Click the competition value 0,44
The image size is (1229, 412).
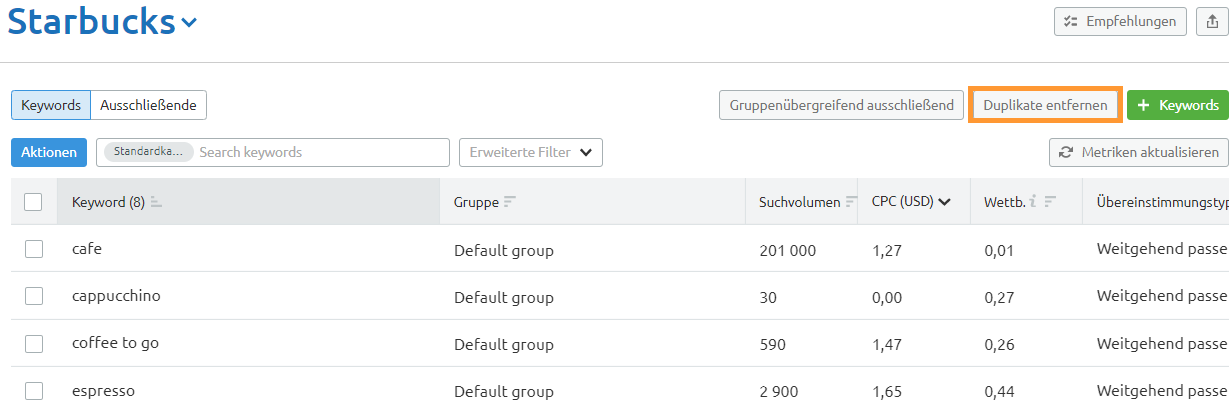(x=999, y=392)
